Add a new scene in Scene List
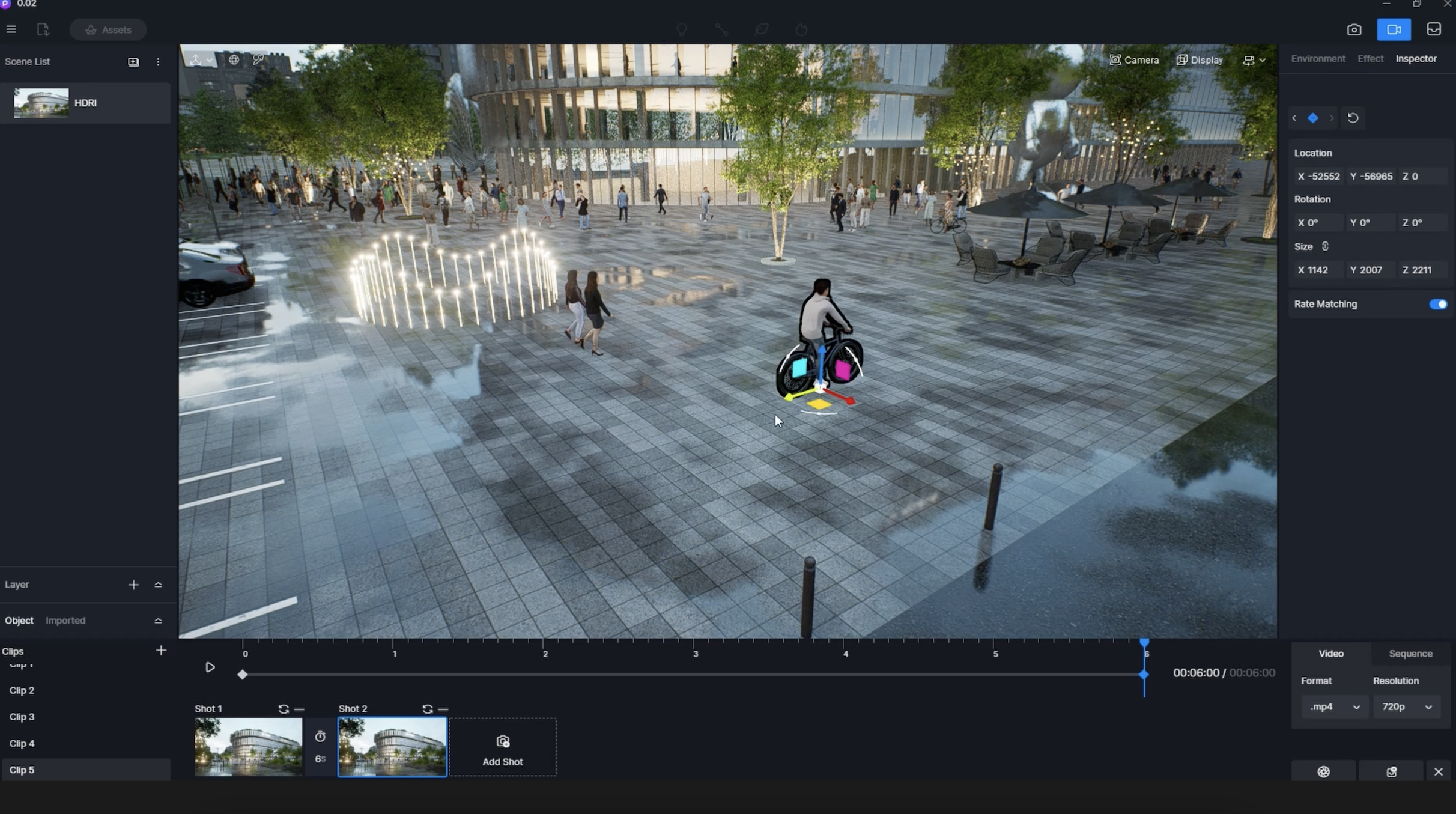Viewport: 1456px width, 814px height. [133, 62]
